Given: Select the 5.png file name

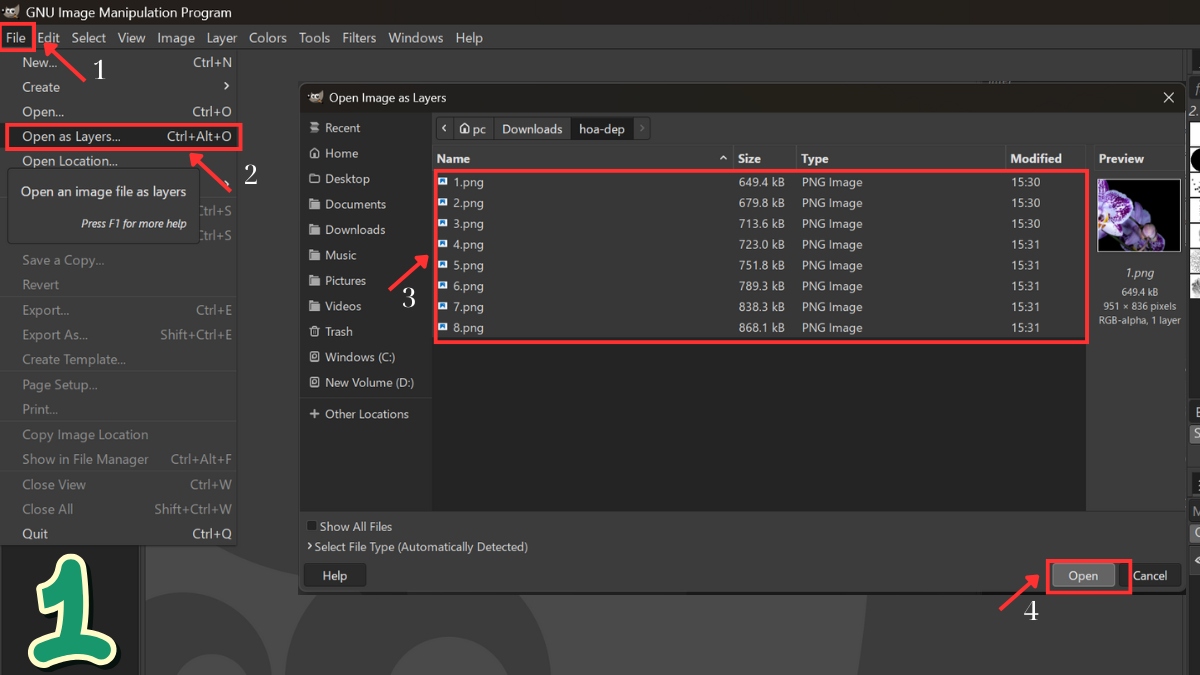Looking at the screenshot, I should tap(468, 266).
